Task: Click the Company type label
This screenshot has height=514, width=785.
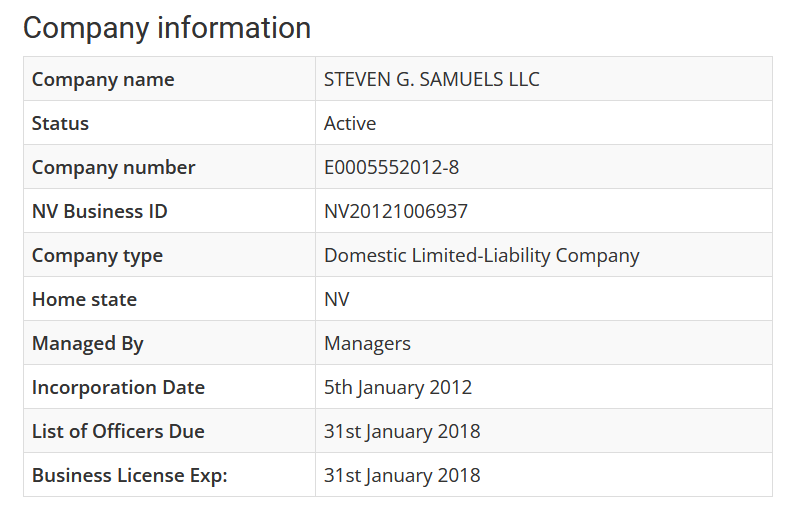Action: pyautogui.click(x=97, y=256)
